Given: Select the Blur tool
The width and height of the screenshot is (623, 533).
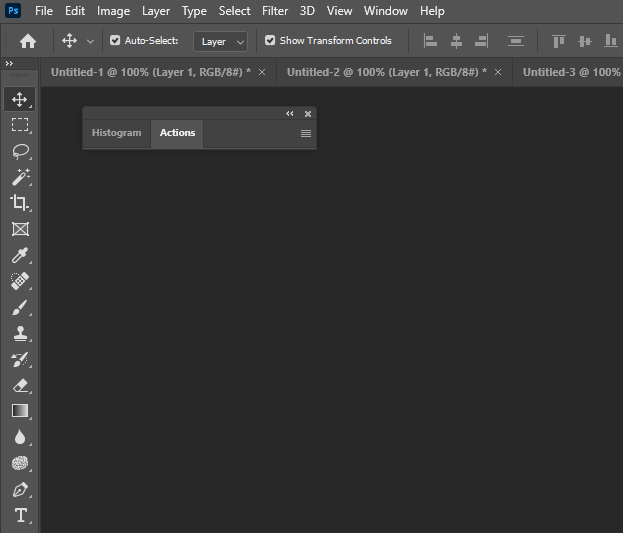Looking at the screenshot, I should 20,437.
